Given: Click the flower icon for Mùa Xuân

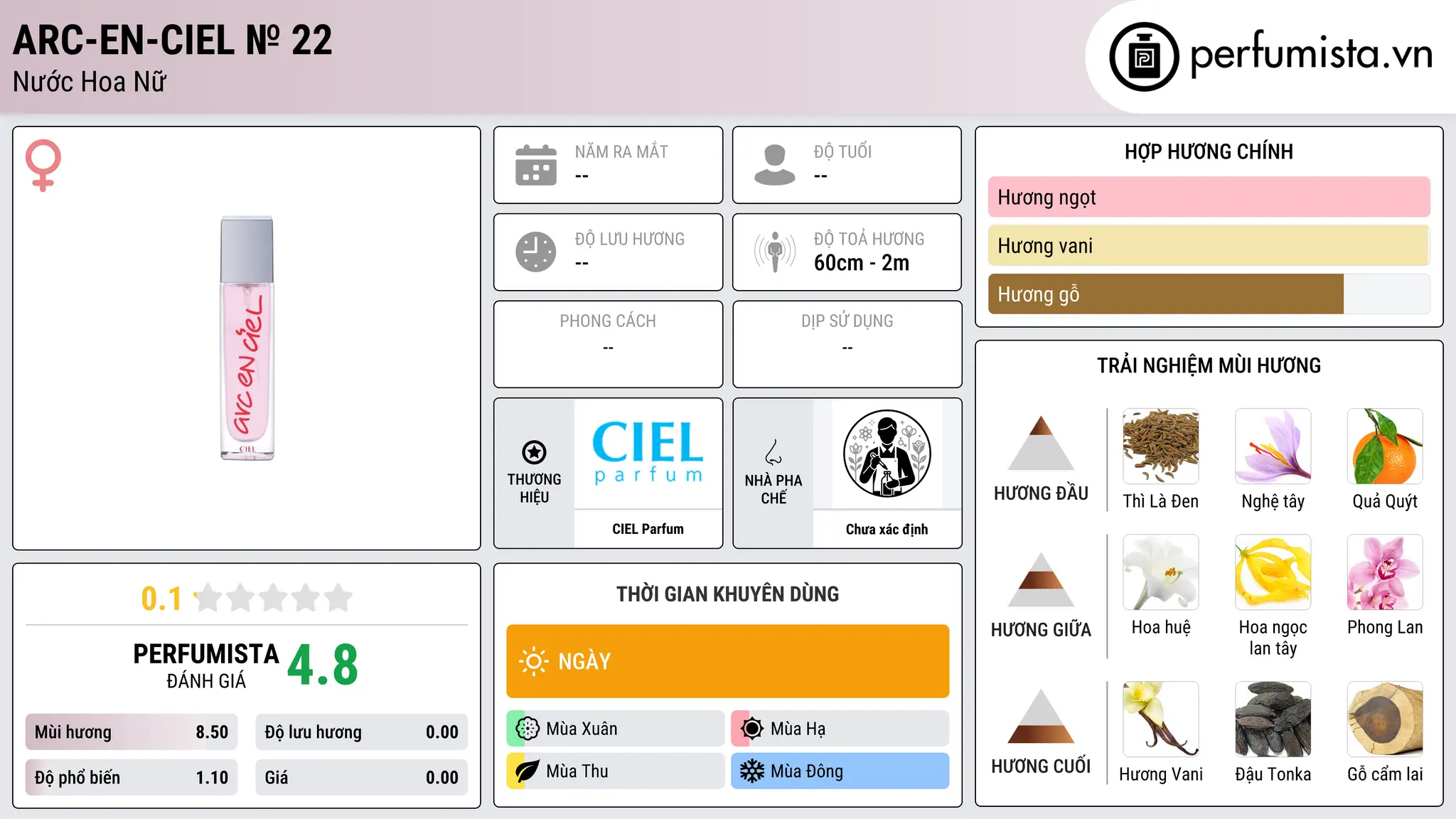Looking at the screenshot, I should click(x=528, y=729).
